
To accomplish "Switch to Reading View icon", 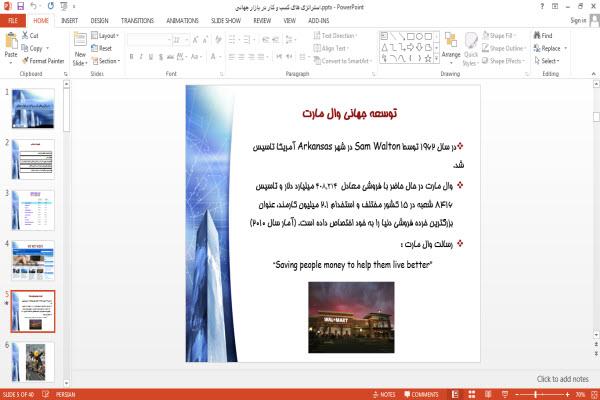I will click(488, 394).
